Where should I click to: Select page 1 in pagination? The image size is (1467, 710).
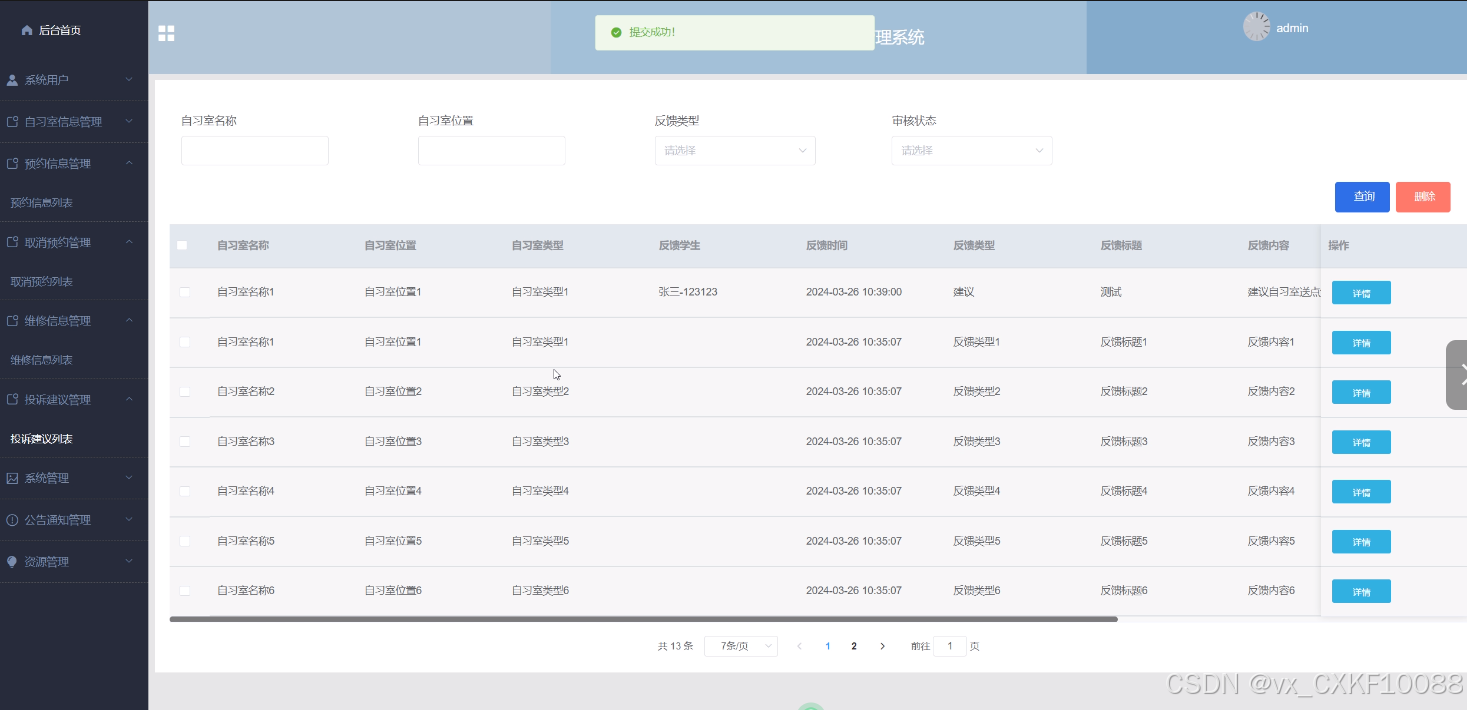point(827,646)
